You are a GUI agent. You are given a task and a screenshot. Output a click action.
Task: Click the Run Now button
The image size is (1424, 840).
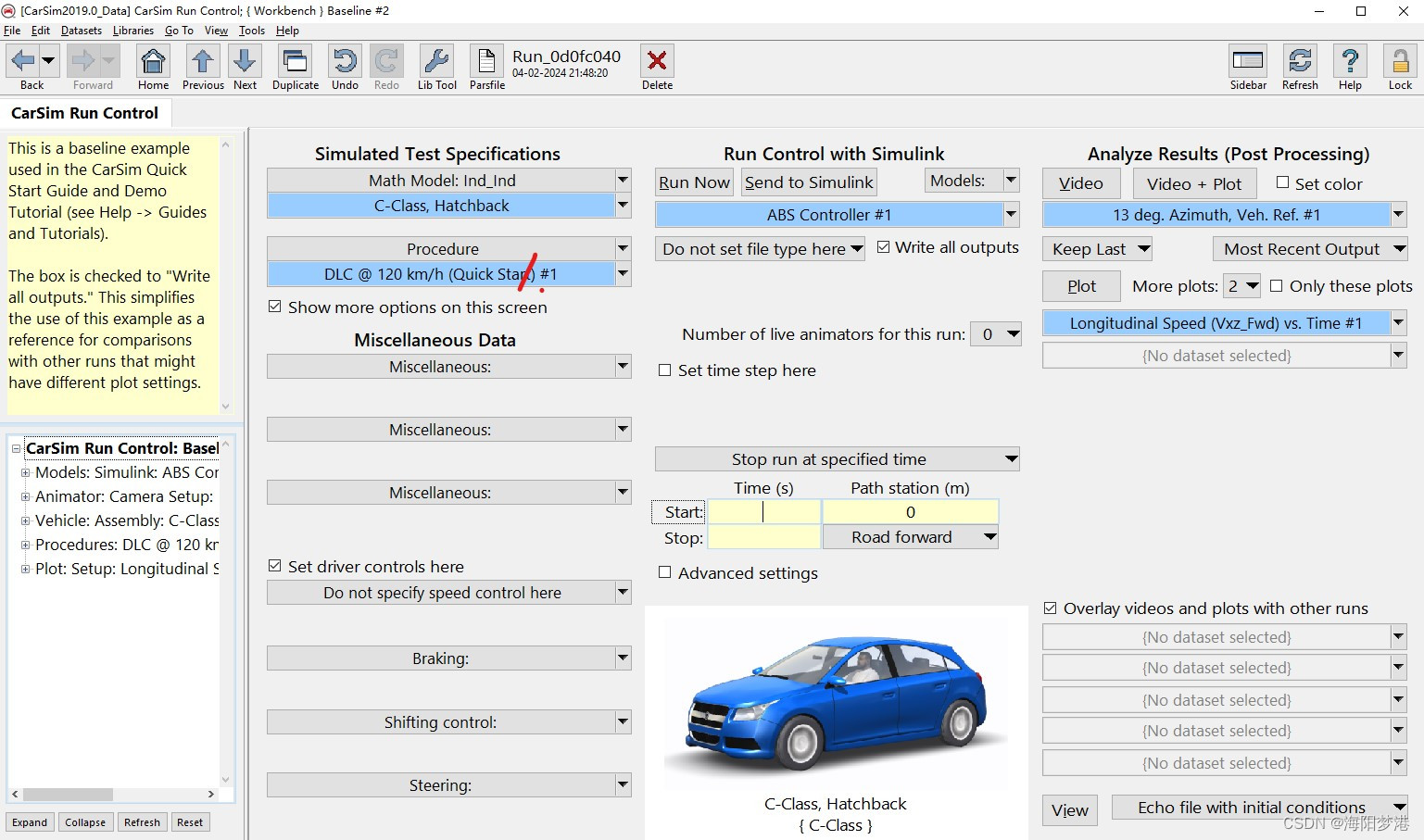pos(693,182)
